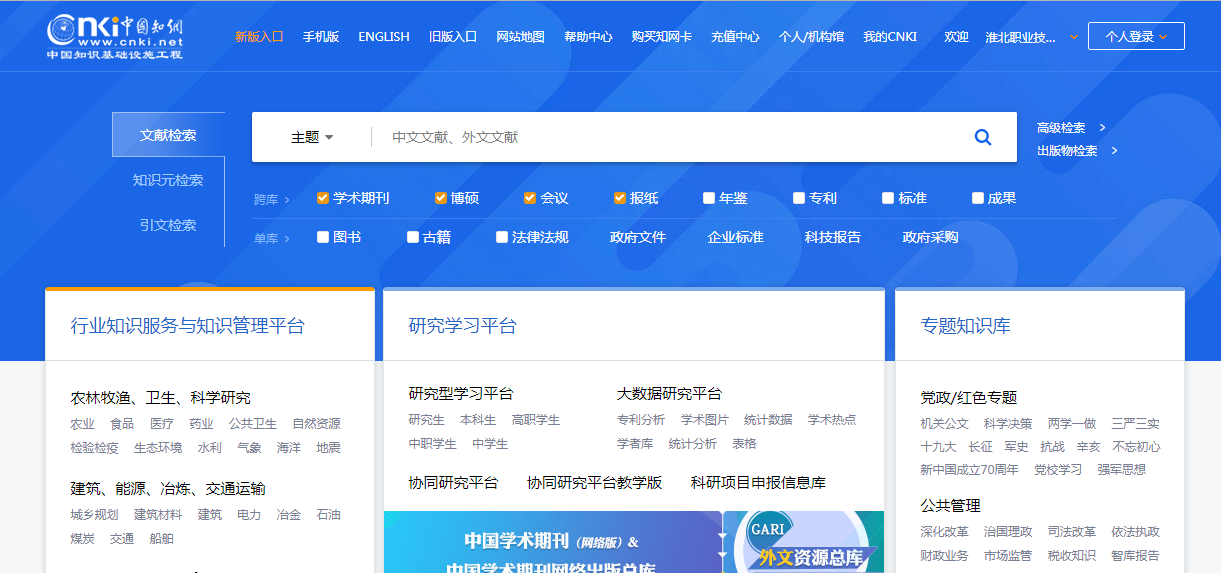Image resolution: width=1221 pixels, height=573 pixels.
Task: Select 科技报告 database
Action: 833,237
